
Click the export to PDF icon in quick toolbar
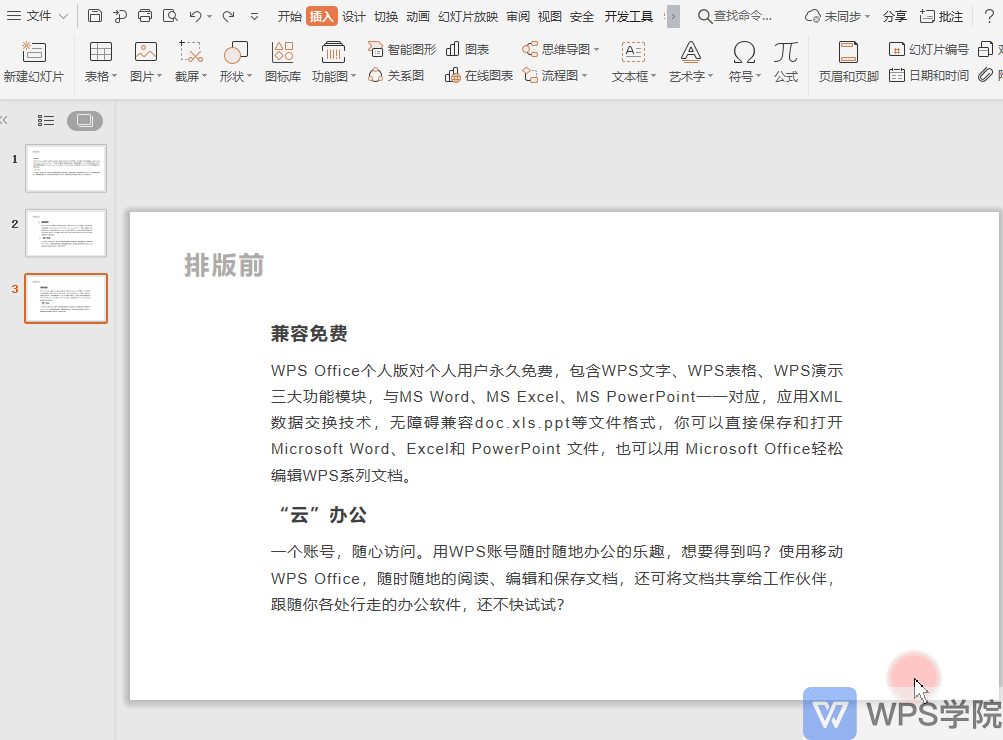(120, 16)
